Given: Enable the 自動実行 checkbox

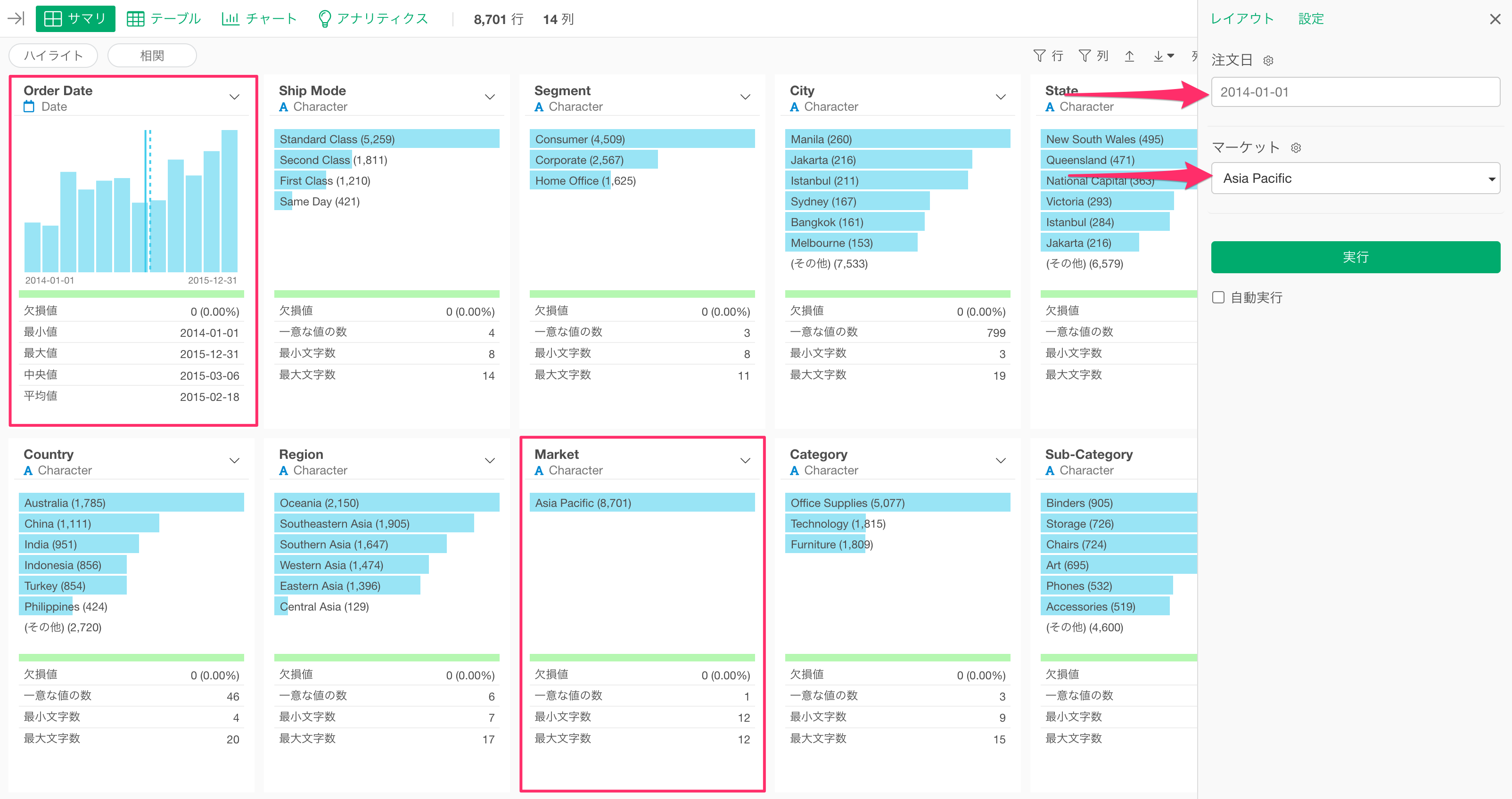Looking at the screenshot, I should pos(1218,297).
